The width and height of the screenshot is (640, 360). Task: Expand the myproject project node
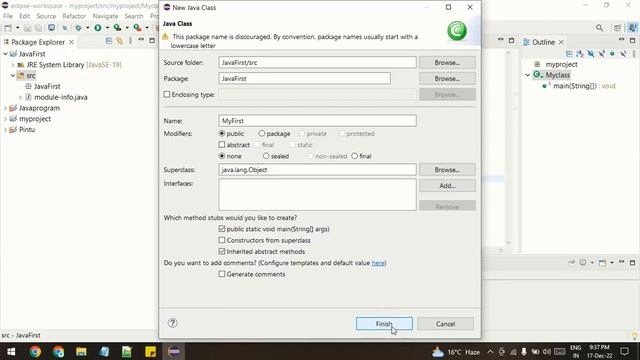click(x=5, y=119)
